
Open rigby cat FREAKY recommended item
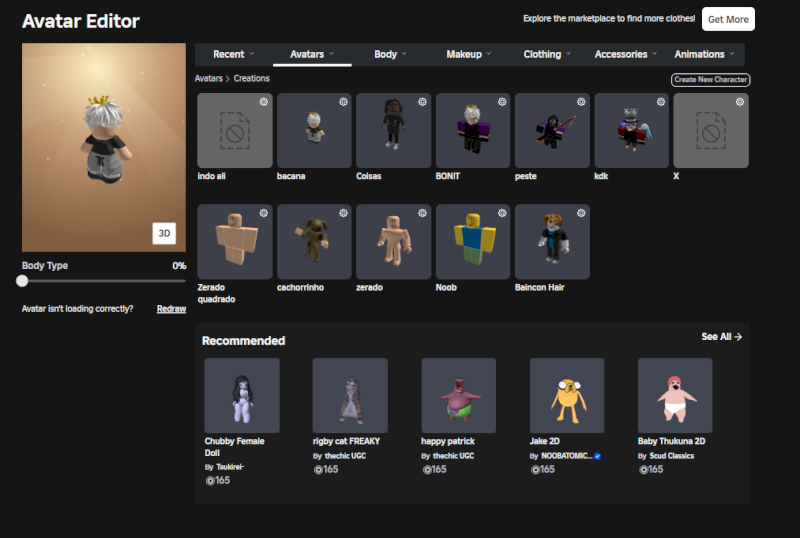pyautogui.click(x=350, y=395)
